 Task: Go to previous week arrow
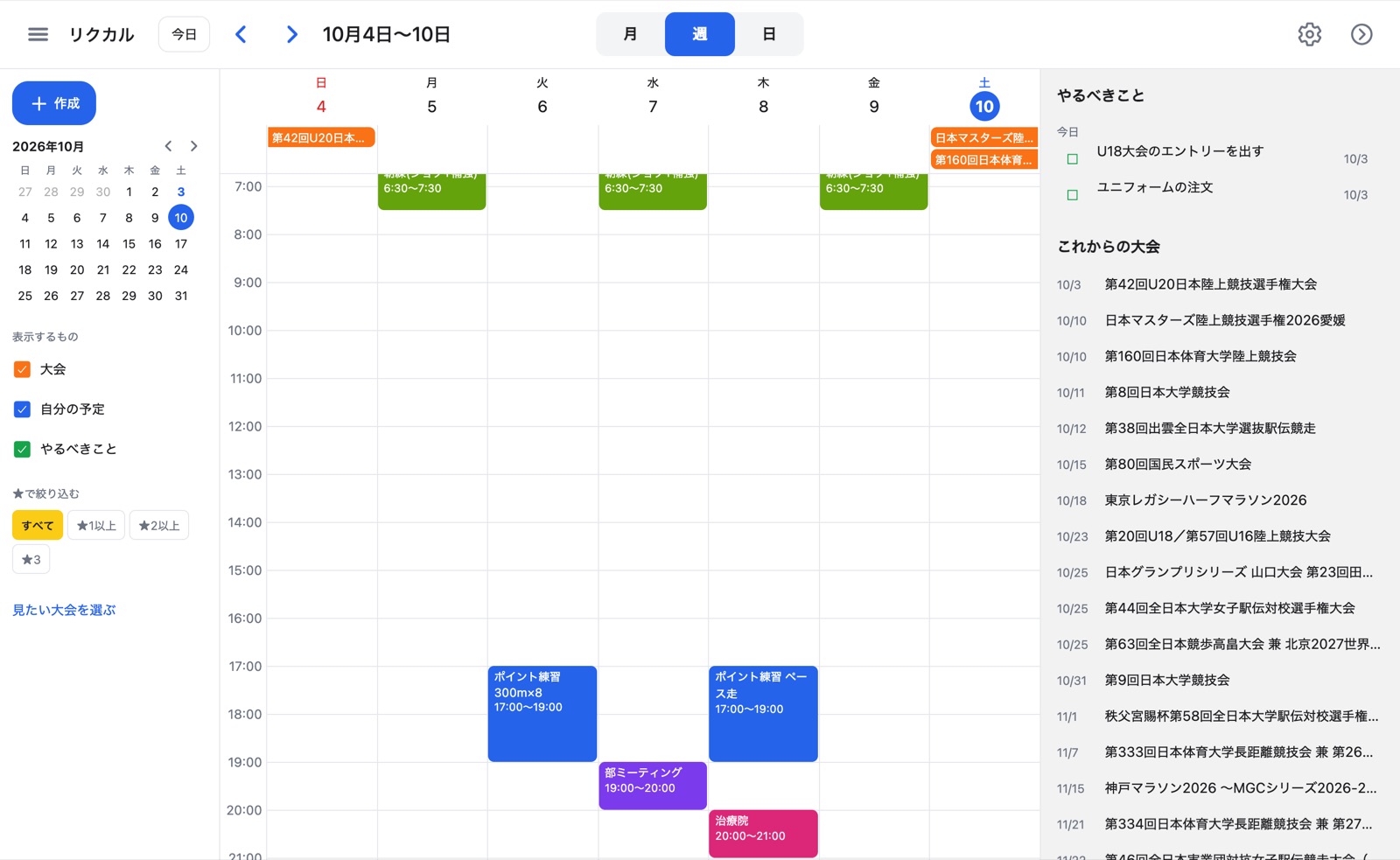241,34
